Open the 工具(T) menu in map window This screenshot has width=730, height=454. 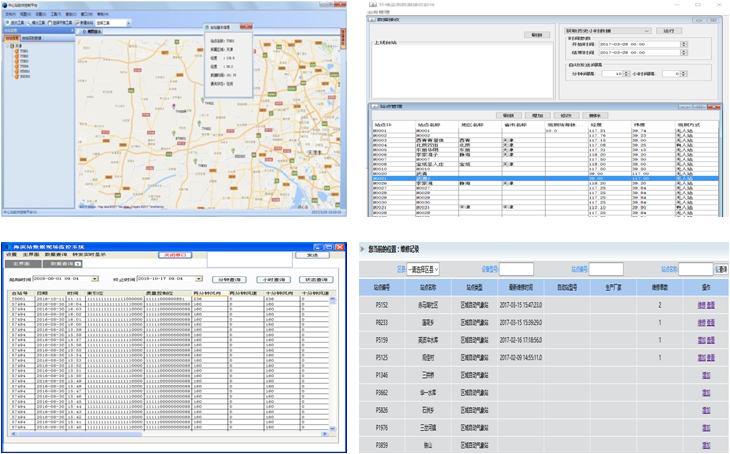tap(55, 14)
